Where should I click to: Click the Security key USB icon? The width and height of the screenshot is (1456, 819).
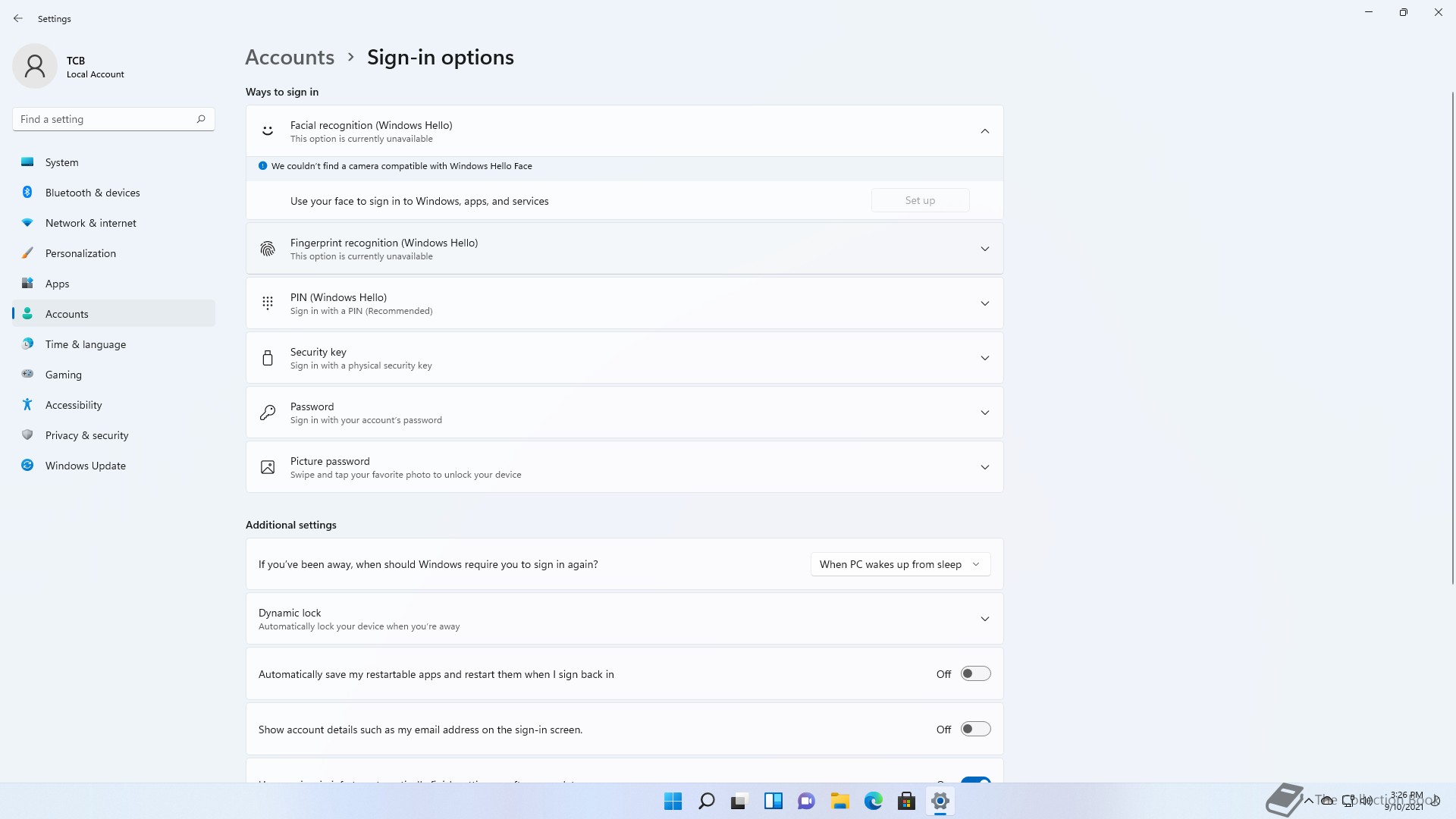click(x=268, y=358)
